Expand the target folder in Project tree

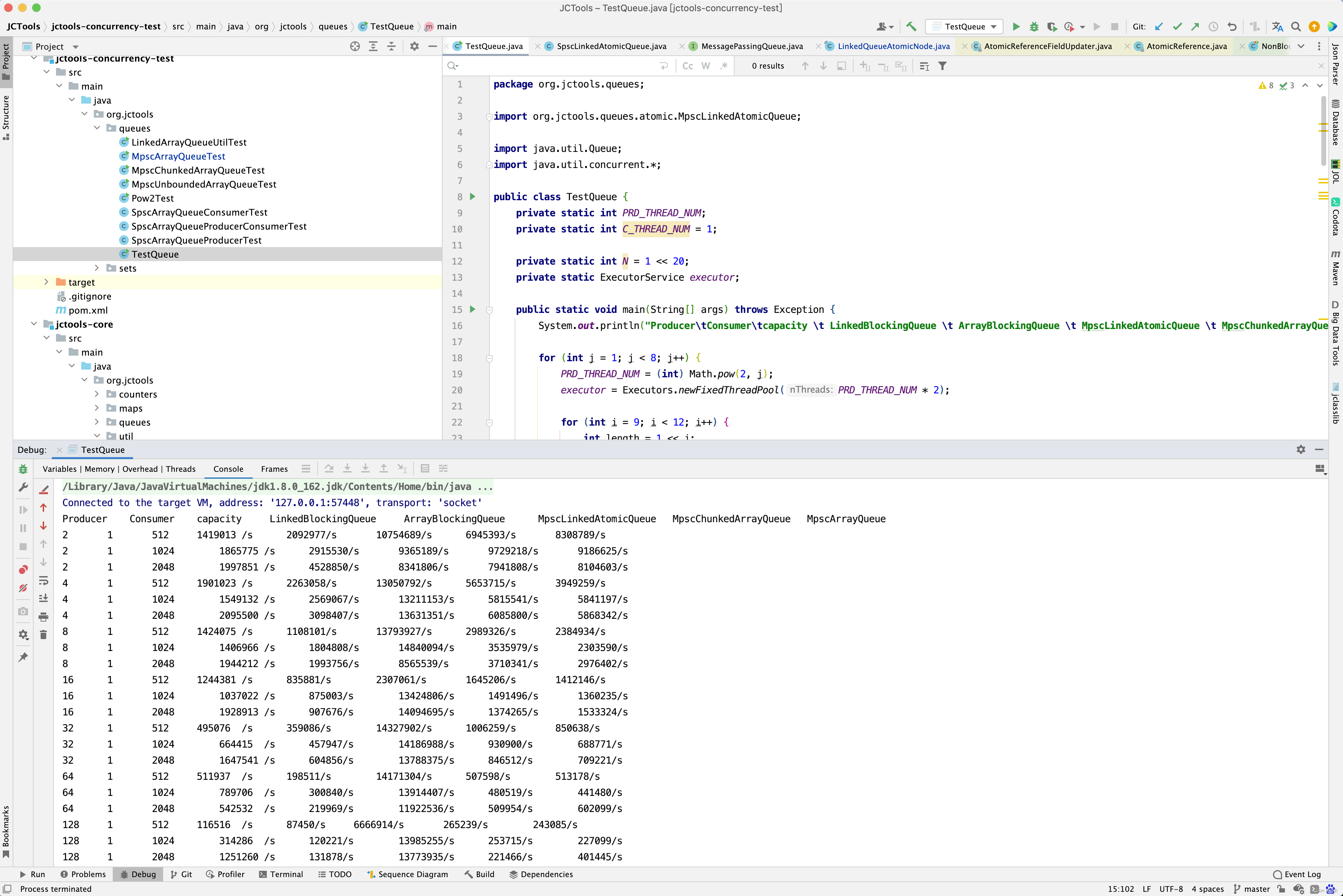46,282
